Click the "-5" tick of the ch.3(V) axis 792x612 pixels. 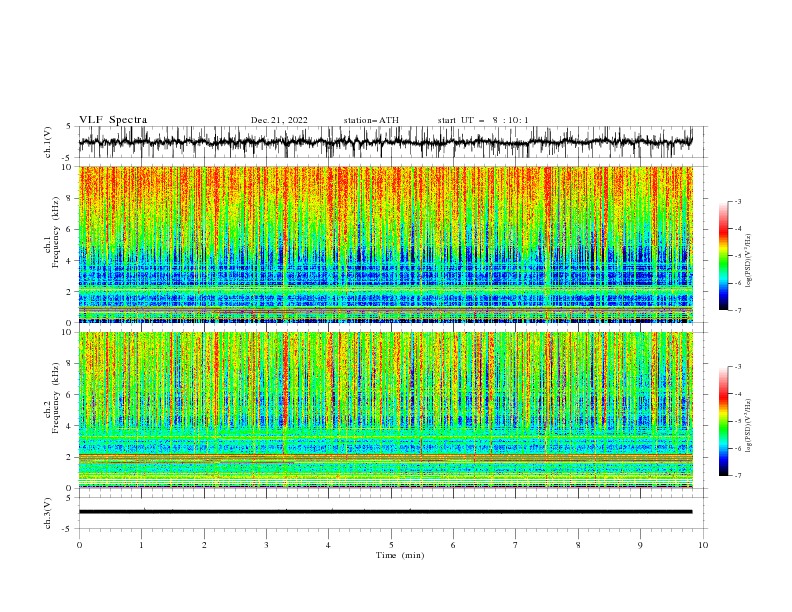[68, 529]
